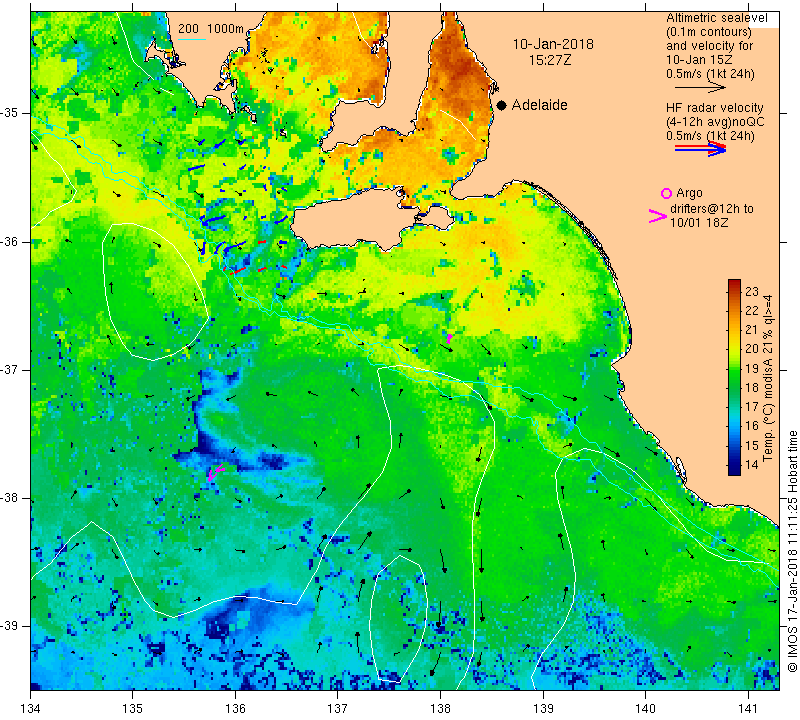Click the magenta drifter arrowhead legend symbol
This screenshot has height=720, width=800.
[x=657, y=216]
